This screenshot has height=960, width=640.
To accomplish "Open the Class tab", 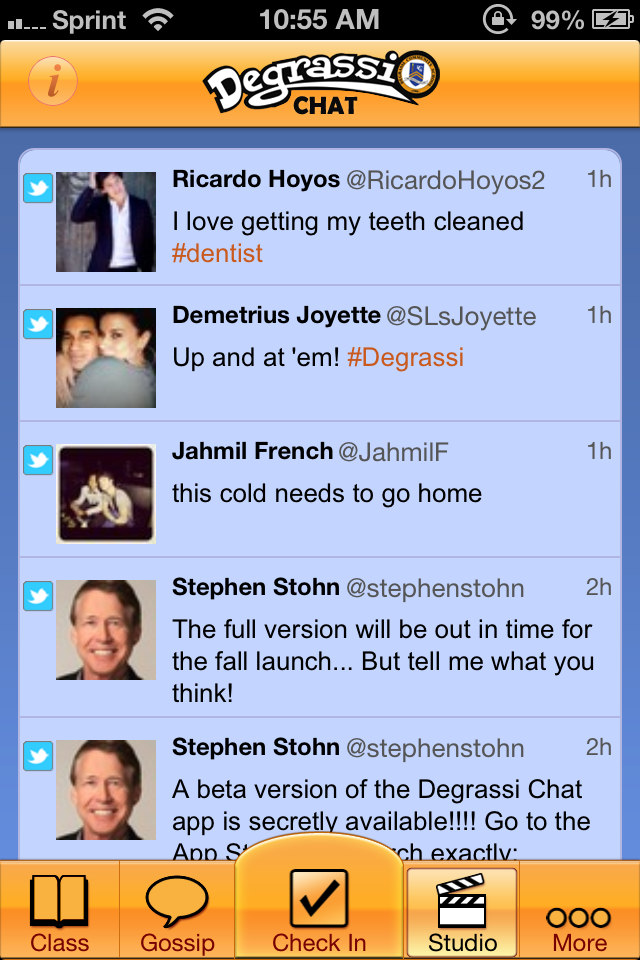I will 60,912.
